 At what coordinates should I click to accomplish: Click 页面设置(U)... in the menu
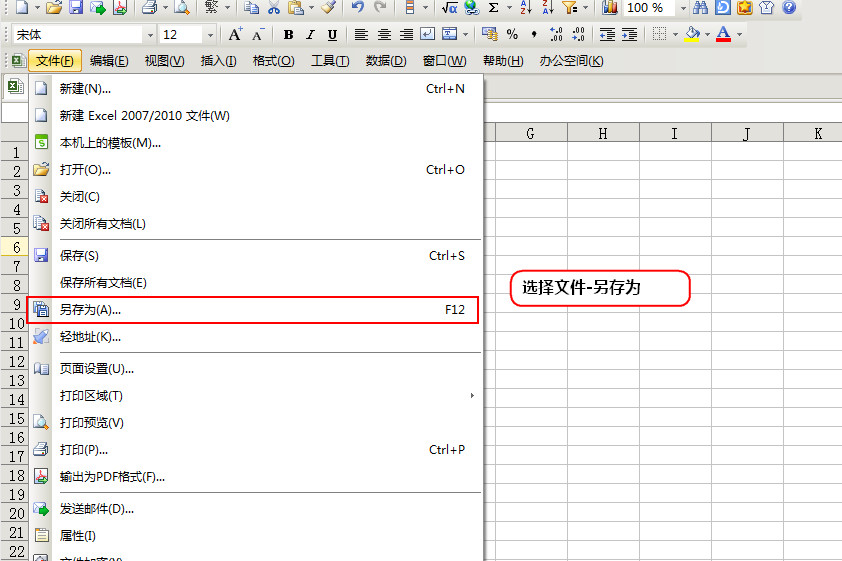click(x=96, y=369)
